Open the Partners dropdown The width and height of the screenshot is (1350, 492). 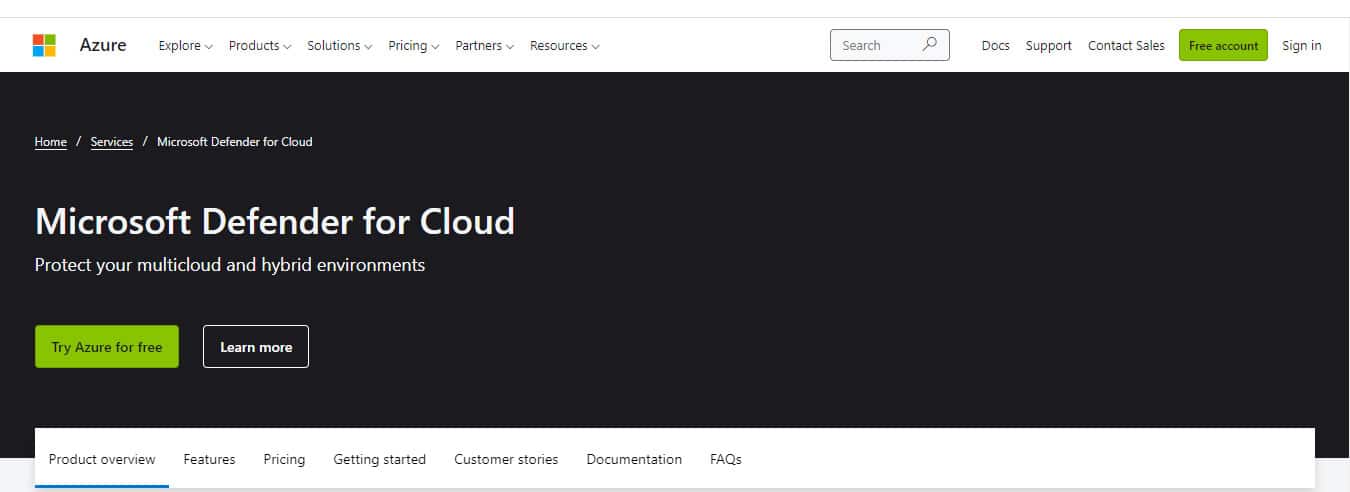pos(485,45)
